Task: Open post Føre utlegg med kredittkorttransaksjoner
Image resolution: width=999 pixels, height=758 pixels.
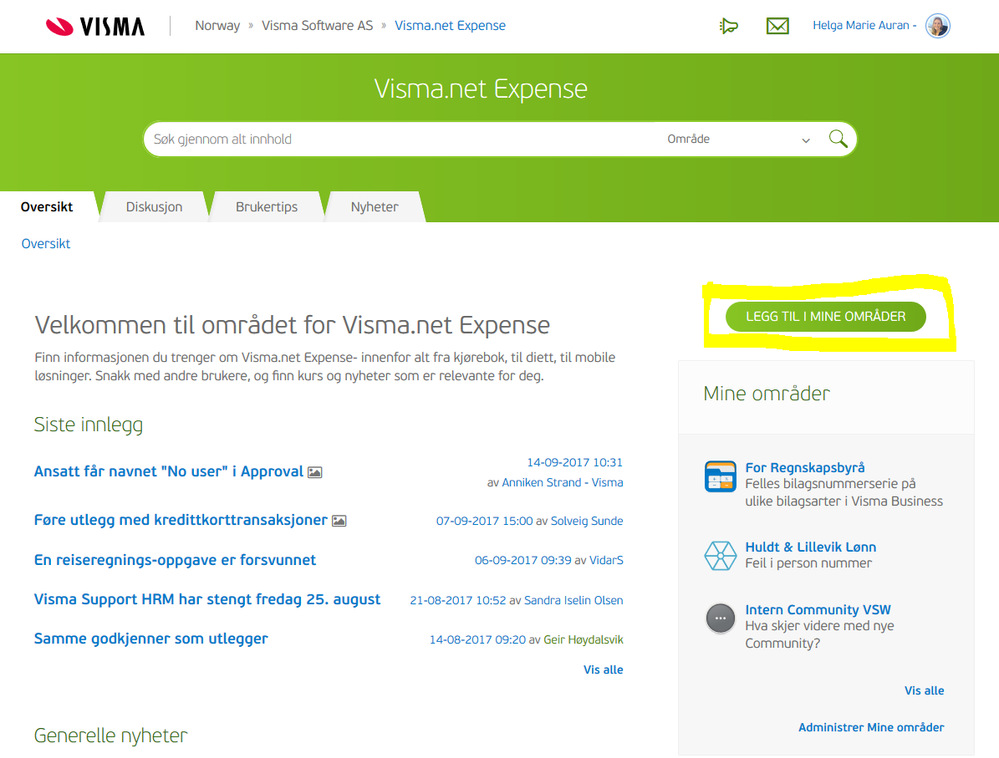Action: (x=180, y=520)
